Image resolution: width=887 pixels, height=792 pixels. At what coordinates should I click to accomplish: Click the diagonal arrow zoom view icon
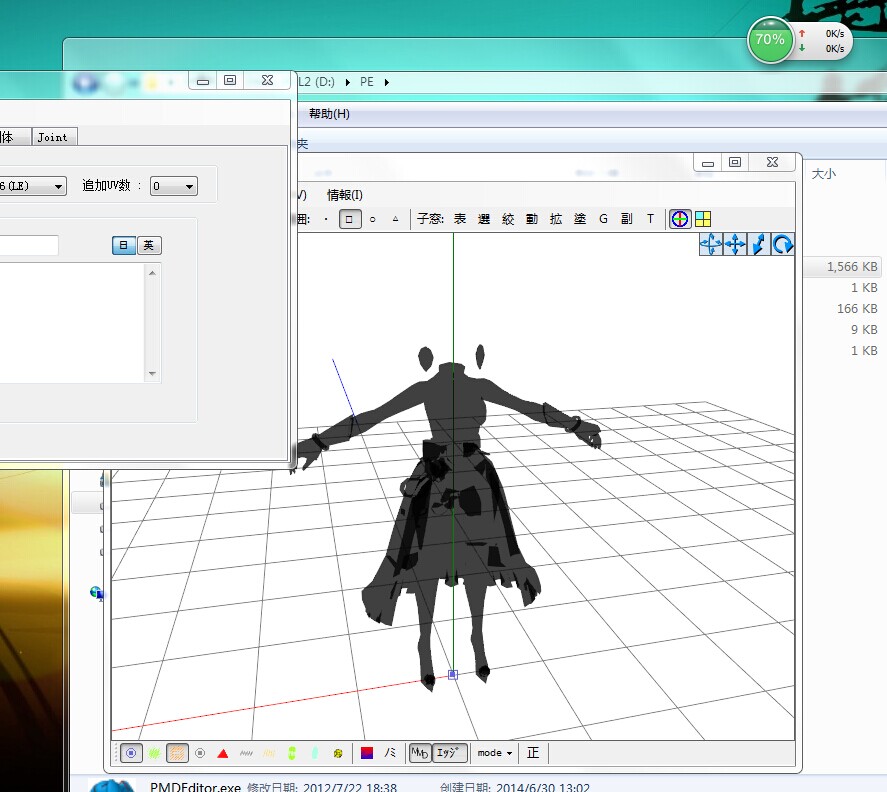(759, 244)
